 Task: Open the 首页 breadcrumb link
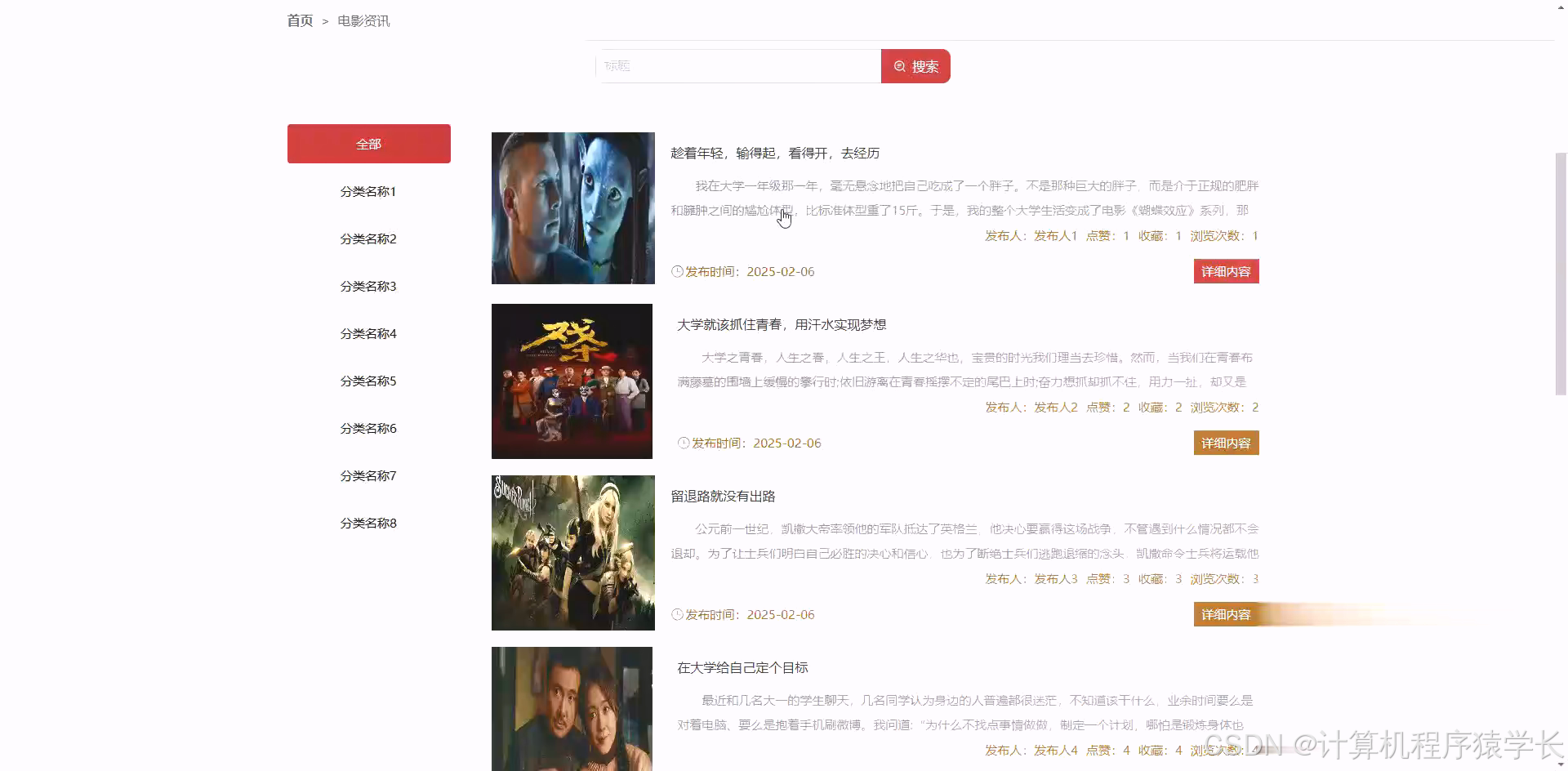coord(299,20)
